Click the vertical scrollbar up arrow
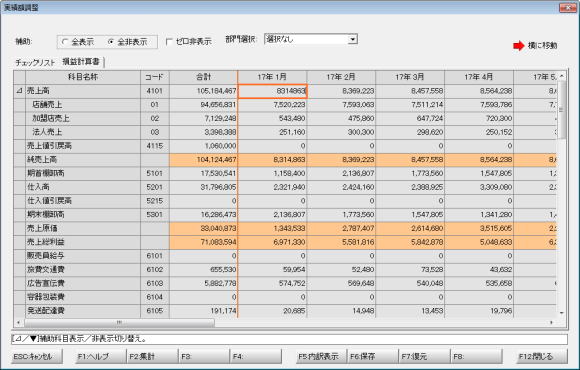 pos(562,75)
